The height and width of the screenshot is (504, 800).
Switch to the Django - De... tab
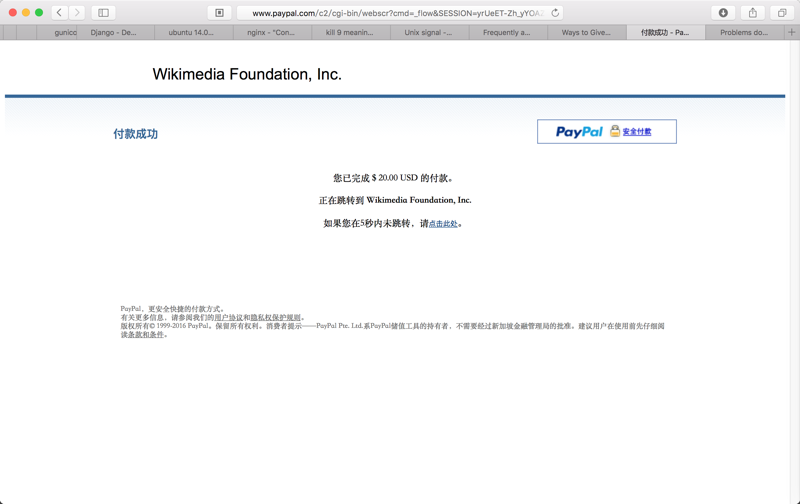[115, 32]
